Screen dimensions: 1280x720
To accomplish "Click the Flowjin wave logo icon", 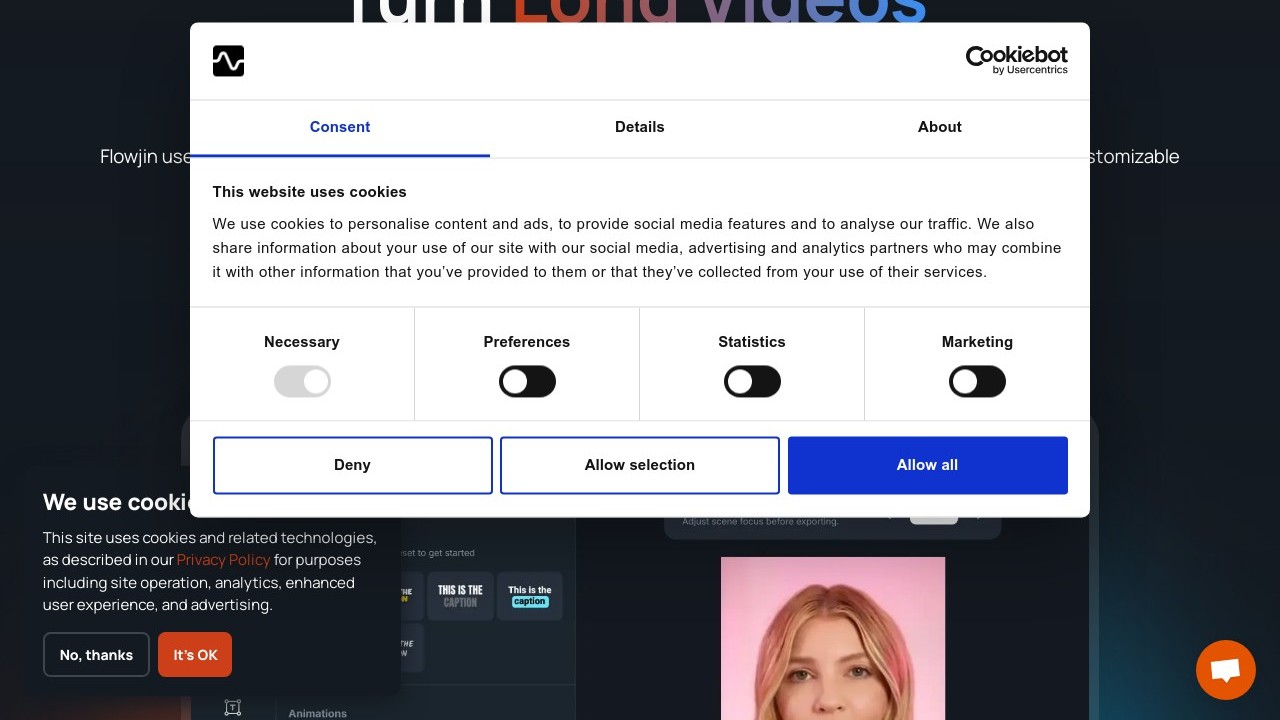I will click(x=228, y=61).
